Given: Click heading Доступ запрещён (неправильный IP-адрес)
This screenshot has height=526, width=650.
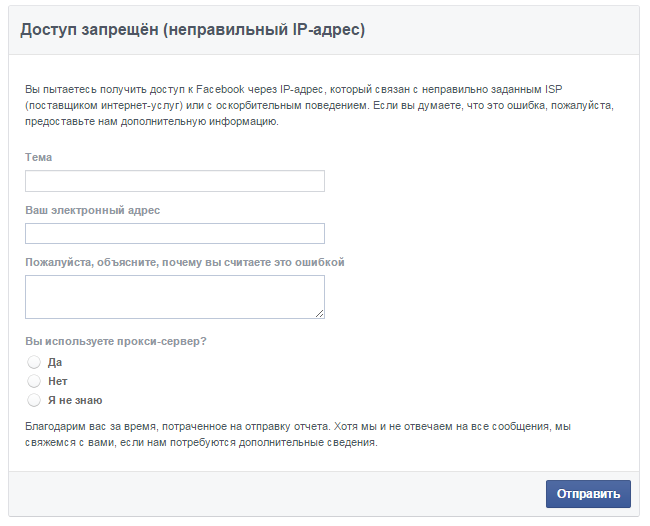Looking at the screenshot, I should point(192,30).
